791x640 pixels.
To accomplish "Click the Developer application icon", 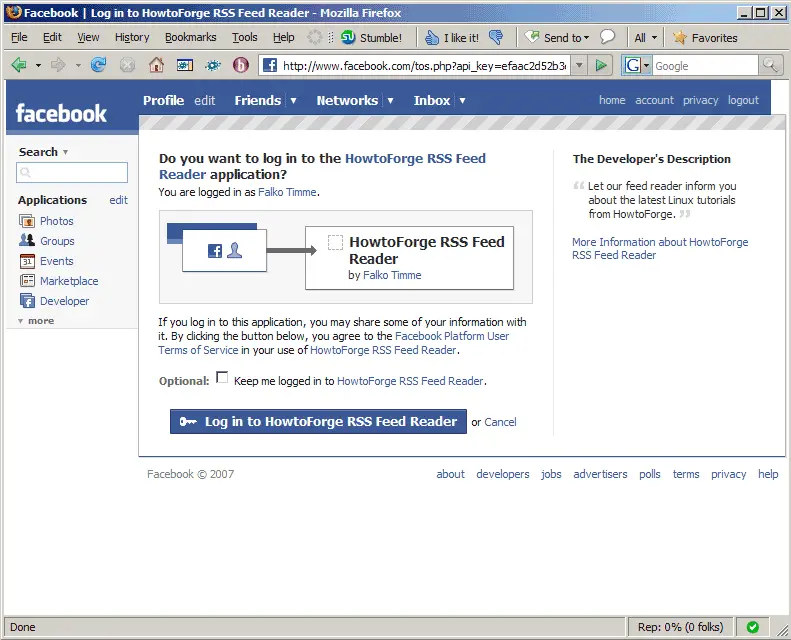I will [x=27, y=301].
